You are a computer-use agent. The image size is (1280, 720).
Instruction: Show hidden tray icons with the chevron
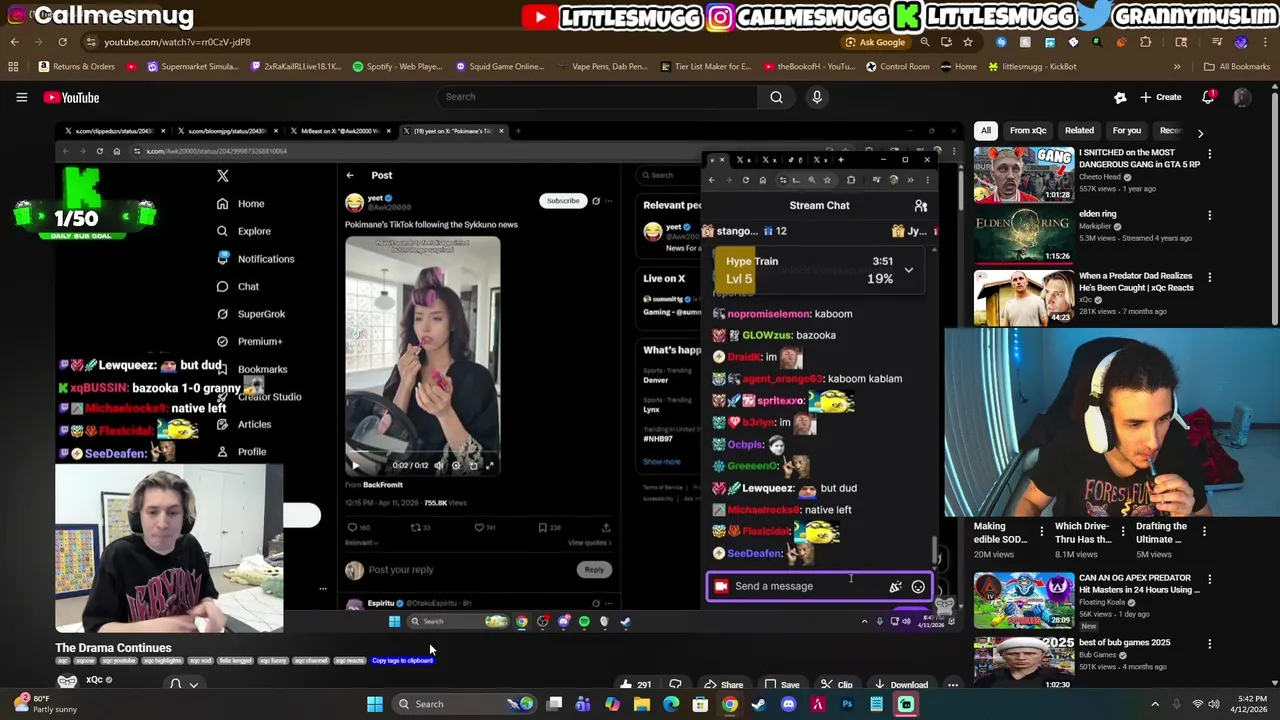pos(1155,704)
